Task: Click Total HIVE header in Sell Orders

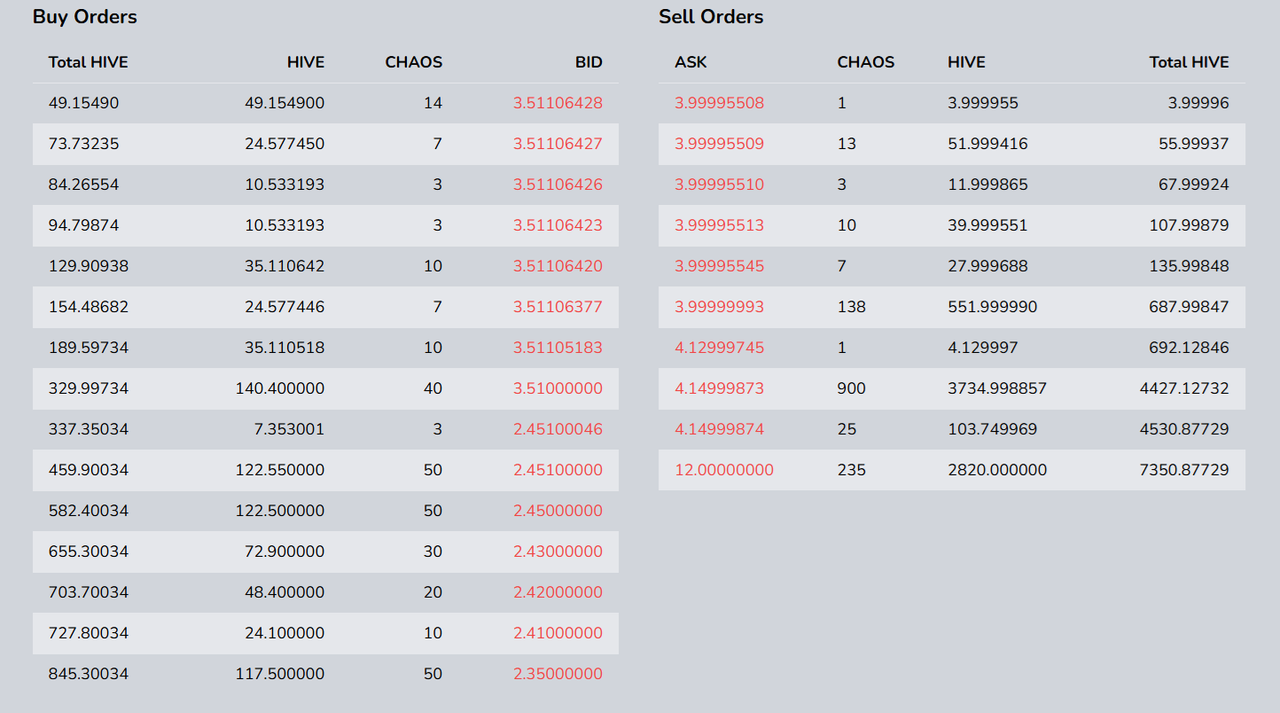Action: pos(1188,62)
